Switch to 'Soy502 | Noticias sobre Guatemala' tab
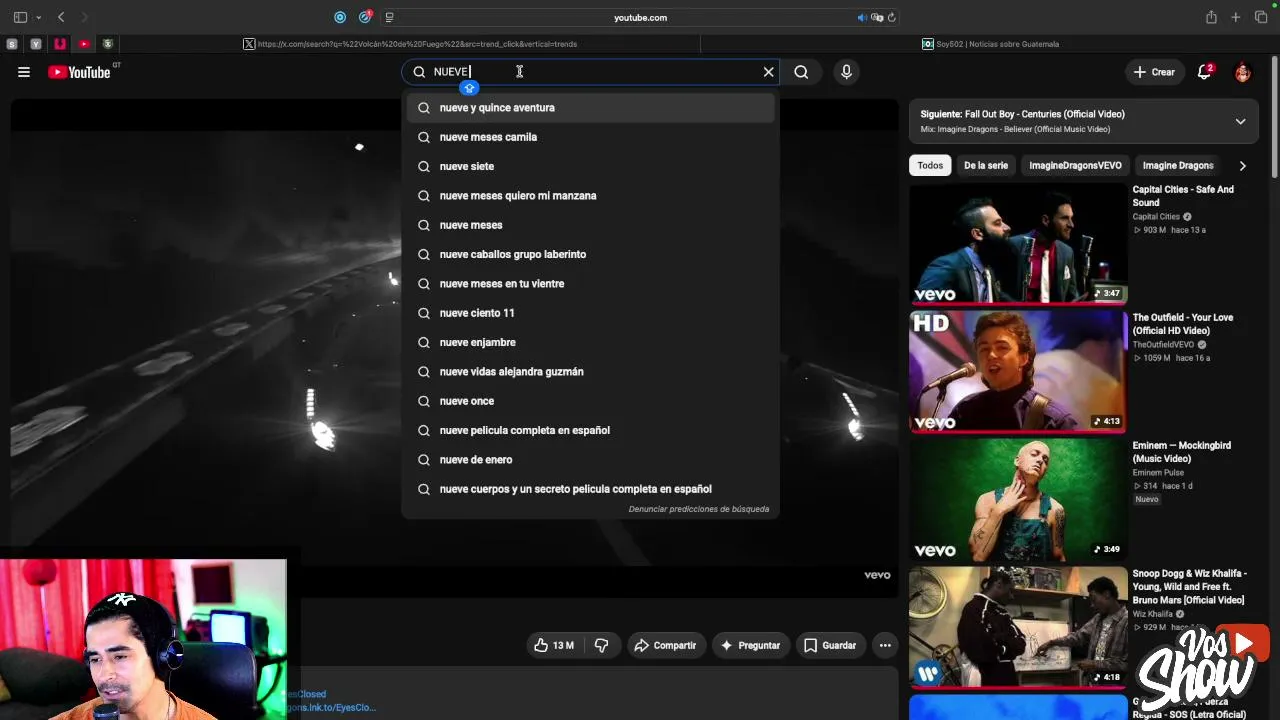Image resolution: width=1280 pixels, height=720 pixels. coord(990,44)
